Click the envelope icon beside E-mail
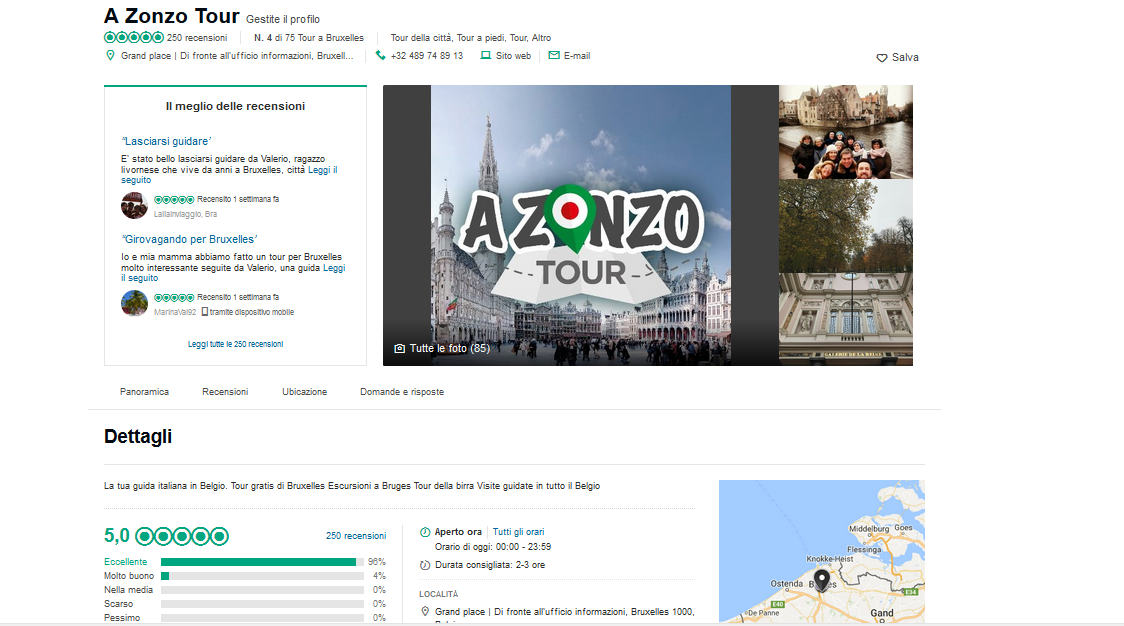 point(554,55)
